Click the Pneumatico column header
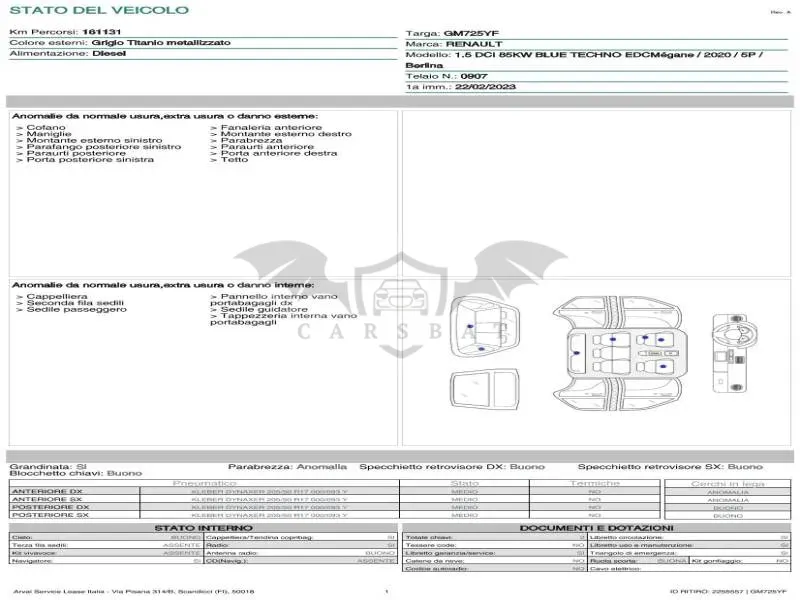The width and height of the screenshot is (800, 600). tap(204, 483)
